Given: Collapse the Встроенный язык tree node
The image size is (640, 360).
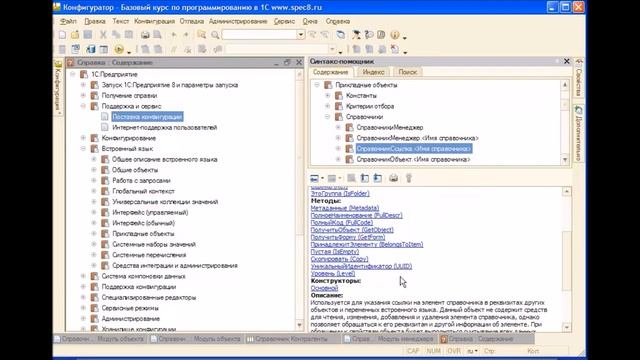Looking at the screenshot, I should tap(83, 149).
